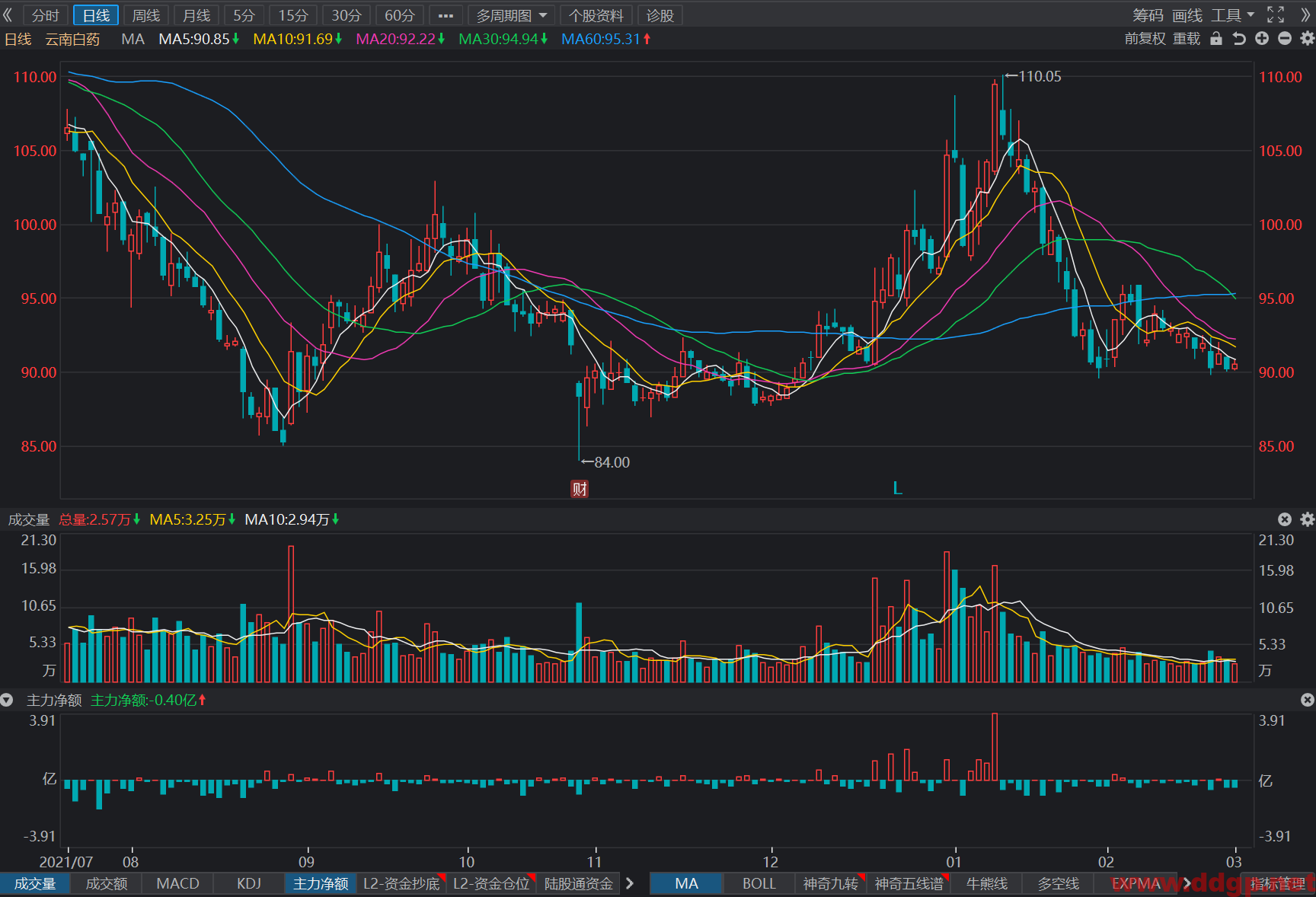This screenshot has width=1316, height=897.
Task: Zoom out chart with minus icon
Action: [1285, 39]
